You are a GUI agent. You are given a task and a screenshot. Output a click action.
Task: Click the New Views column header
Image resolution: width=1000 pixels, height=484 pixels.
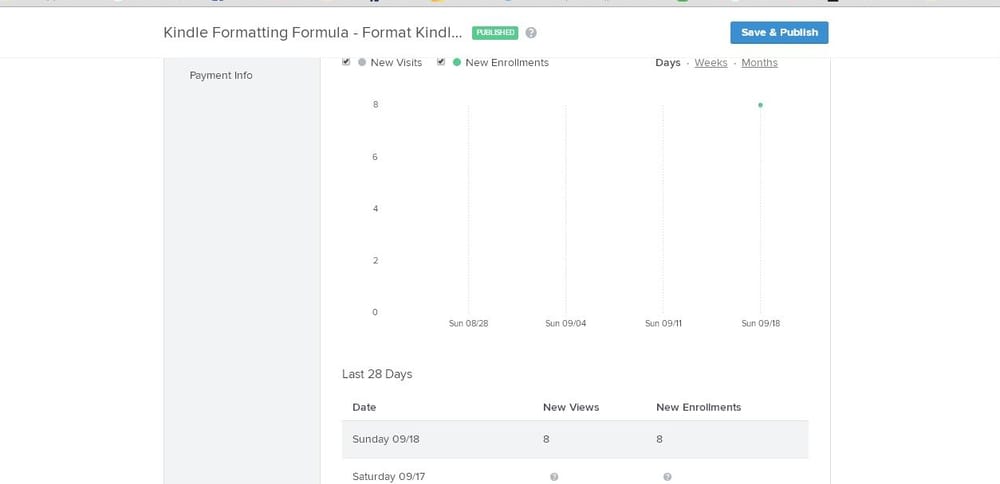pos(571,407)
